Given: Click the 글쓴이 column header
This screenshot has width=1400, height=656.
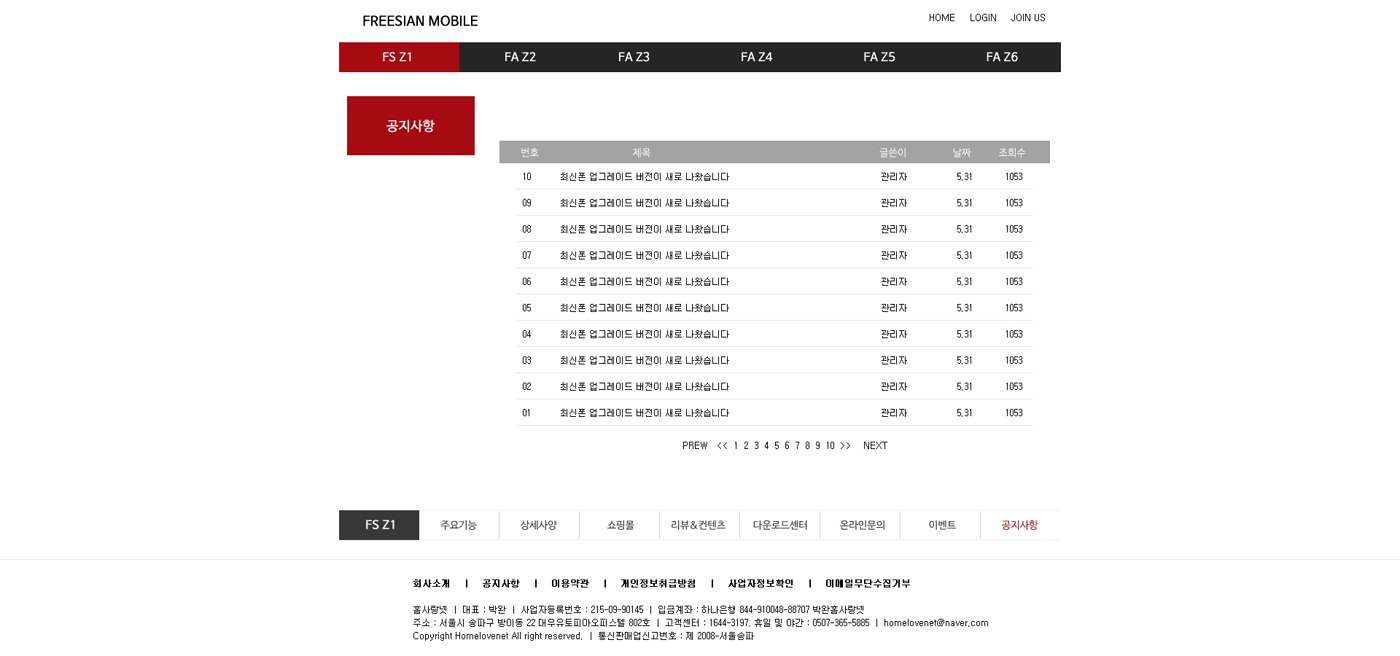Looking at the screenshot, I should point(893,152).
